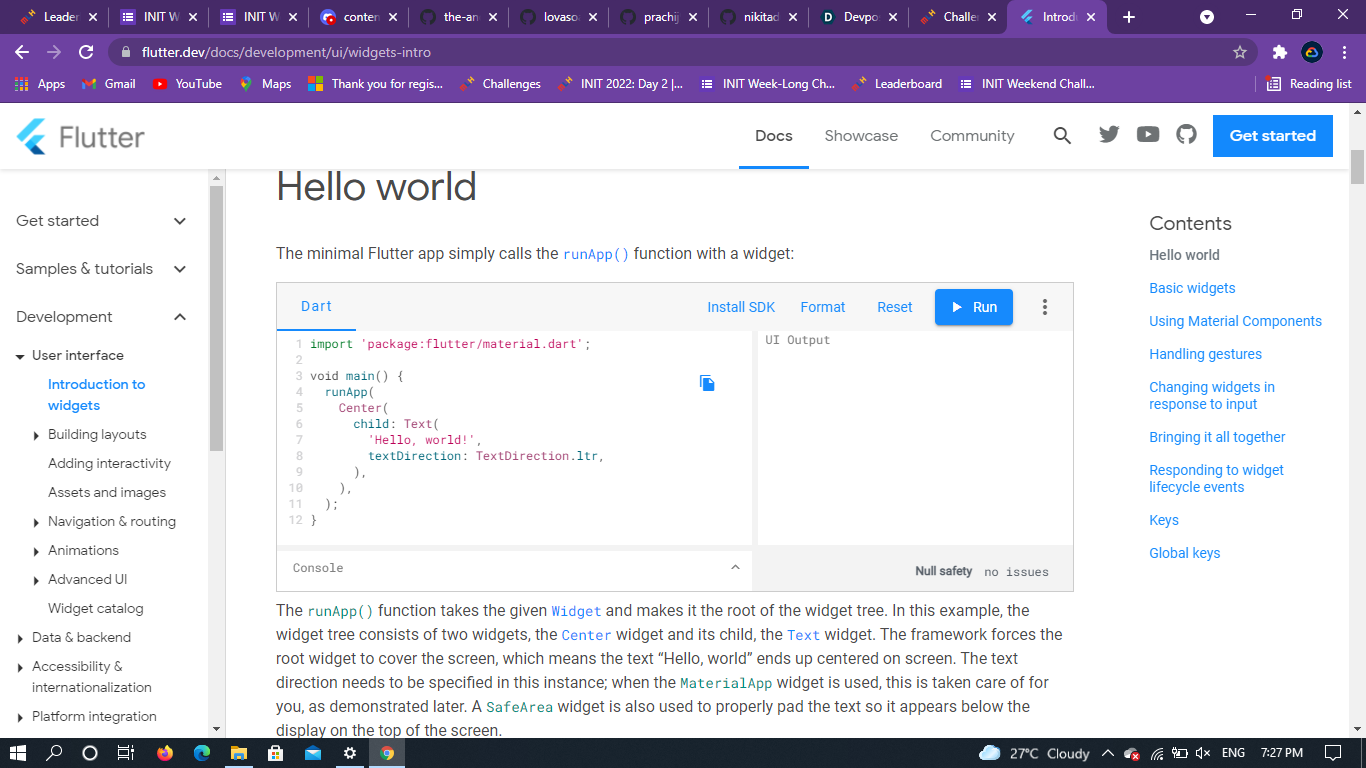Screen dimensions: 1366x768
Task: Switch to the Showcase tab
Action: click(x=861, y=136)
